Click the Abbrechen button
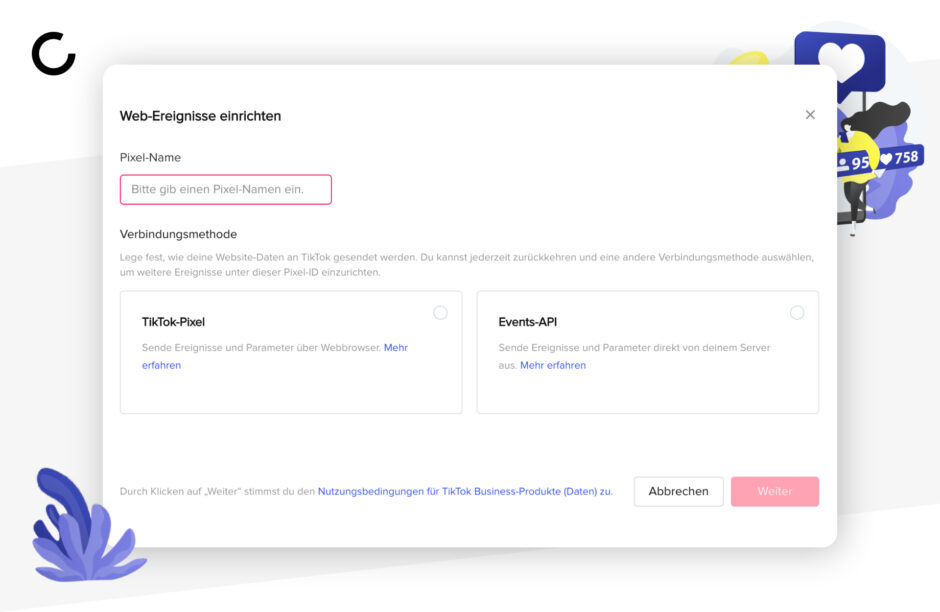 point(679,492)
